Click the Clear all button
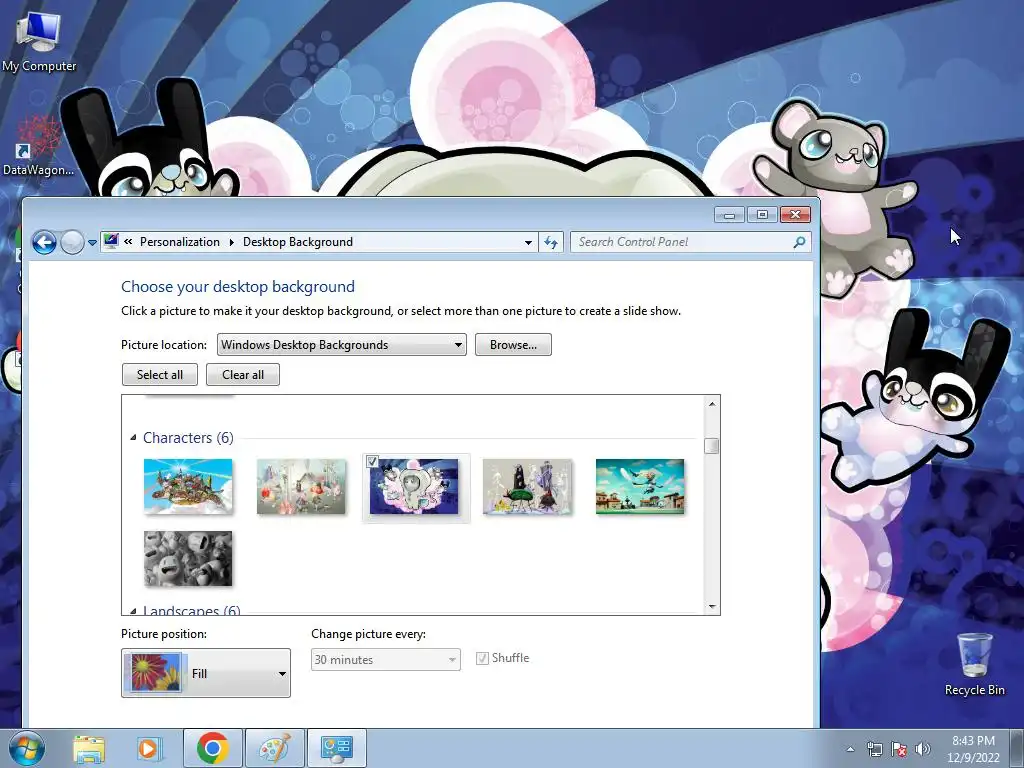The width and height of the screenshot is (1024, 768). click(x=243, y=375)
